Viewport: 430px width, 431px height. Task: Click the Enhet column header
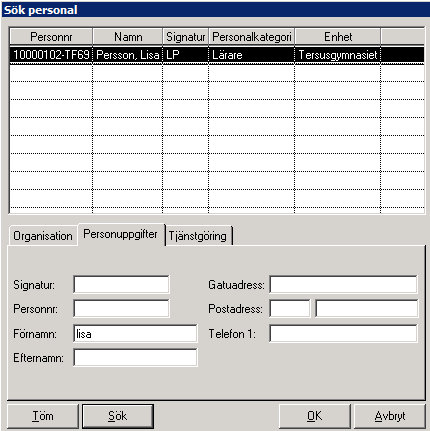coord(338,37)
